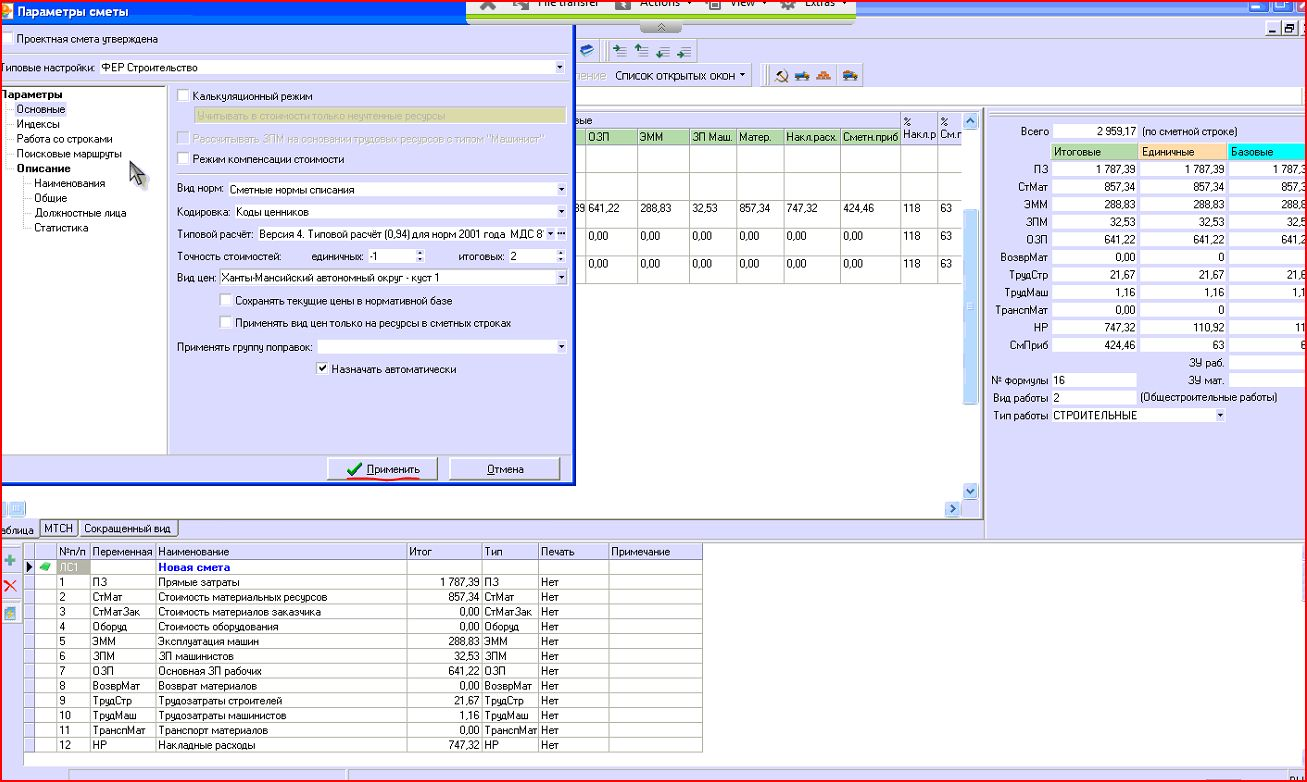Image resolution: width=1307 pixels, height=782 pixels.
Task: Collapse the remote toolbar with double chevron
Action: pos(660,27)
